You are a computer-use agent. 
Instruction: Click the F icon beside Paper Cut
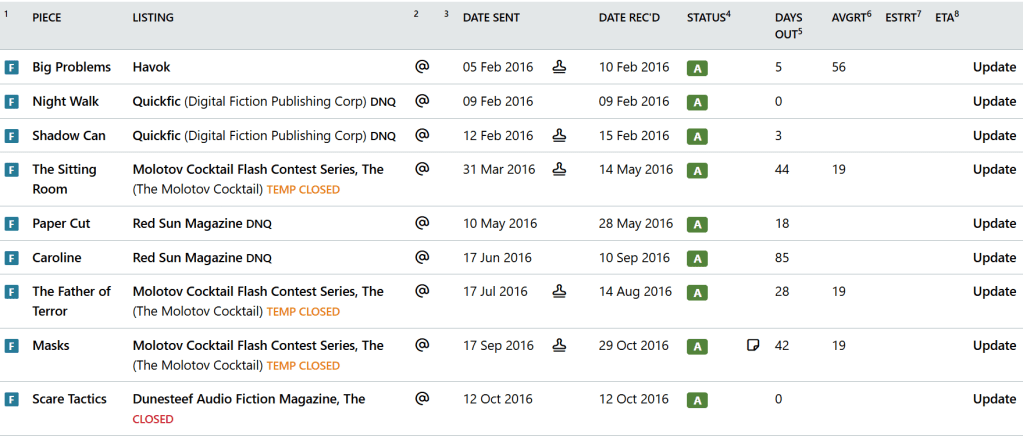point(12,224)
